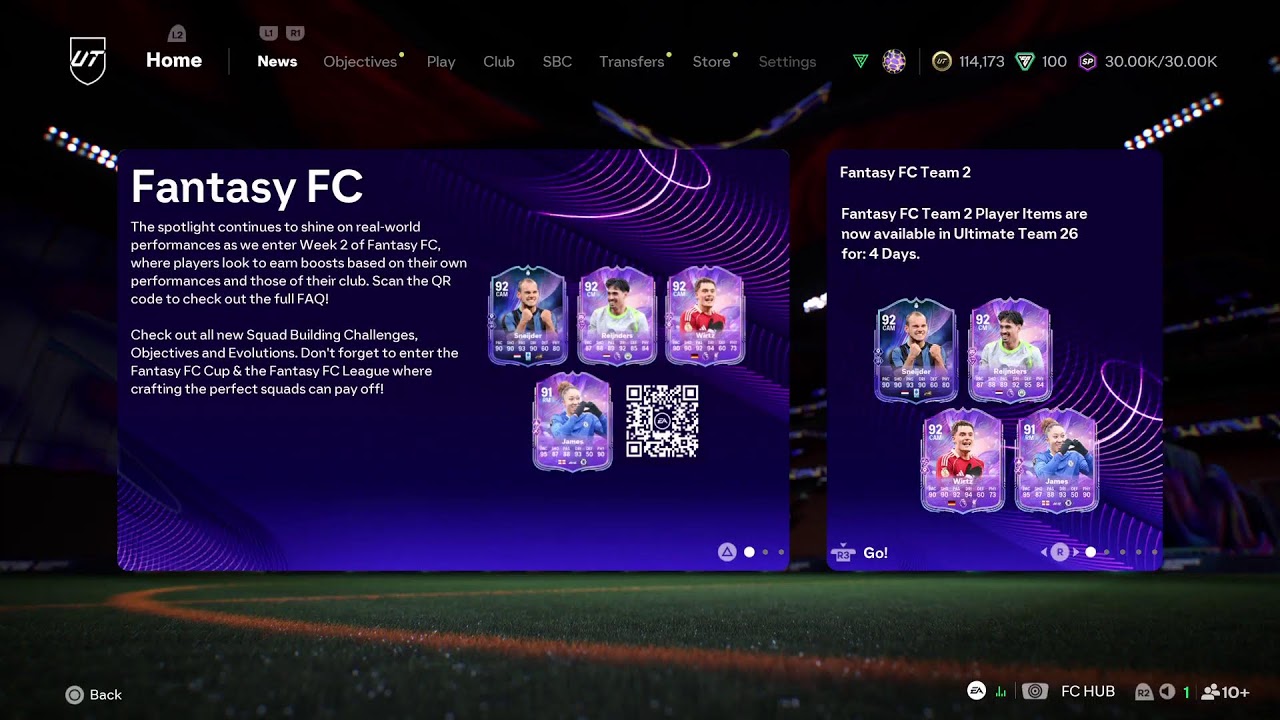Image resolution: width=1280 pixels, height=720 pixels.
Task: Switch to the Objectives tab
Action: tap(360, 62)
